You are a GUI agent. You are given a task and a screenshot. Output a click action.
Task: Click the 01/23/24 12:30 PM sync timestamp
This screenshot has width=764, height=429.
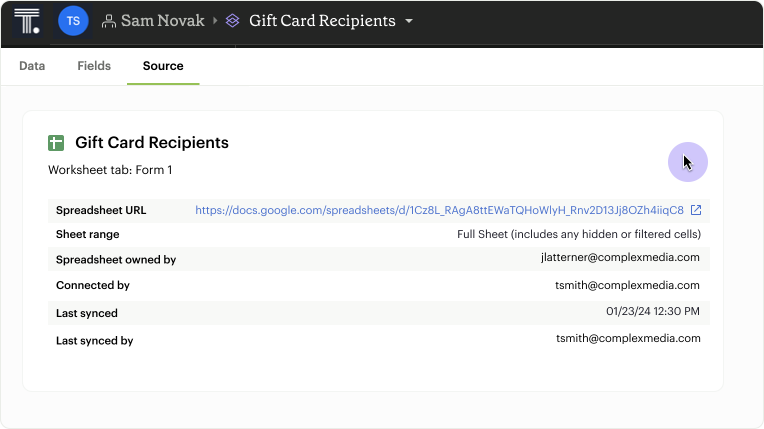653,312
